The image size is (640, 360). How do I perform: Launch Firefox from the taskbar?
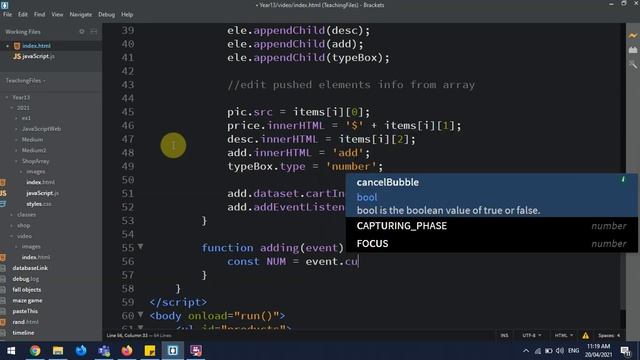click(127, 351)
